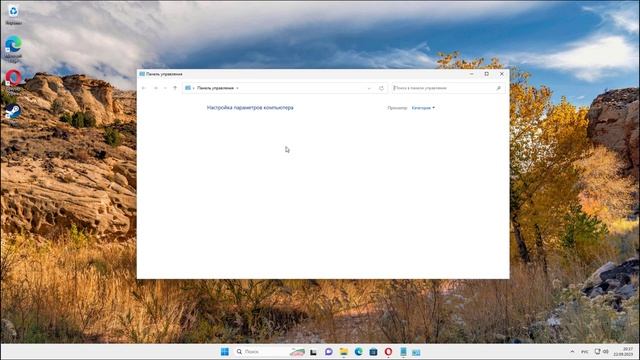
Task: Expand chevron after "Панель управления" breadcrumb
Action: coord(238,88)
